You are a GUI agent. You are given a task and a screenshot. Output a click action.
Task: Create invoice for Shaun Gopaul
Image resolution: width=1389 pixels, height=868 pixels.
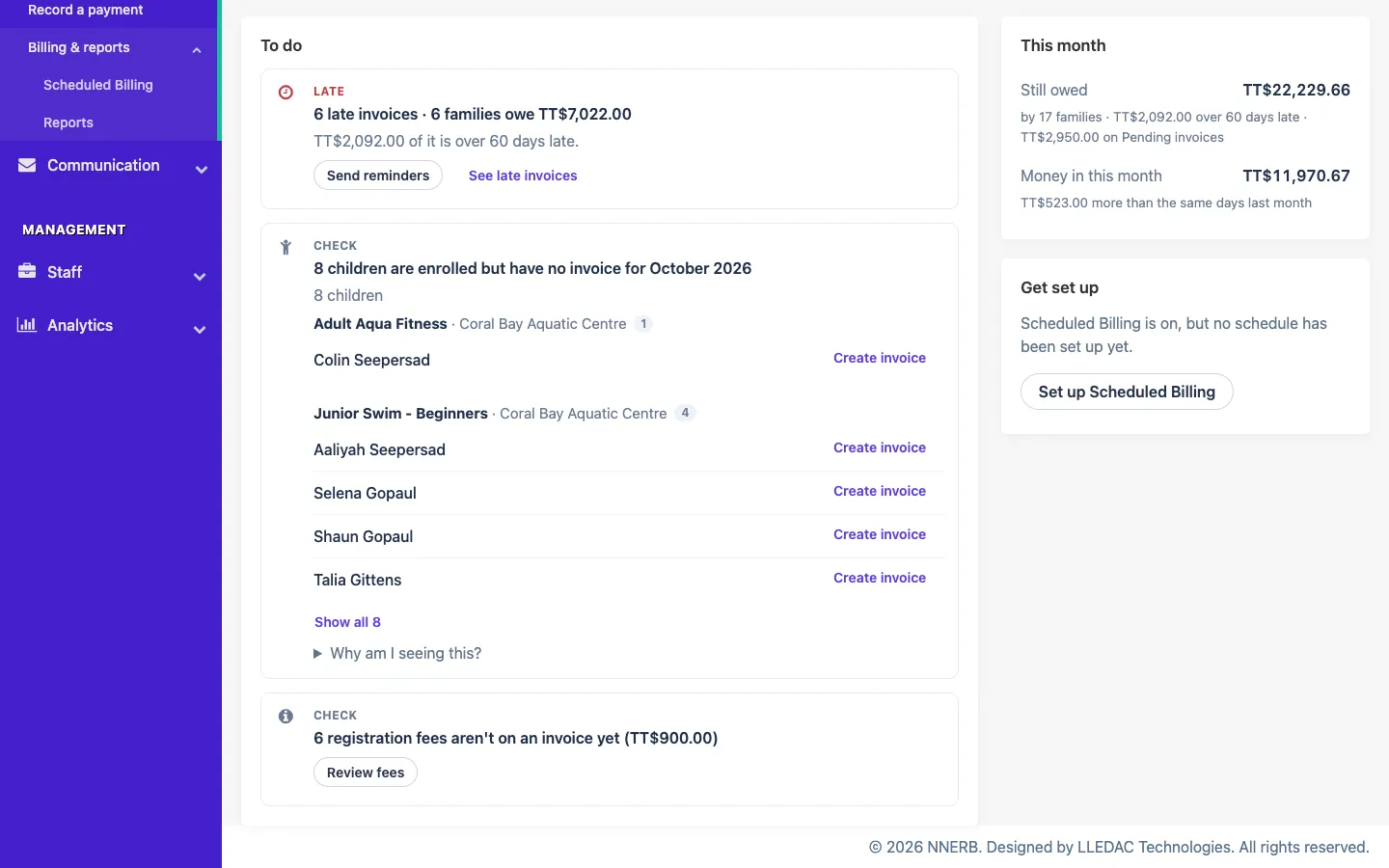pos(880,534)
